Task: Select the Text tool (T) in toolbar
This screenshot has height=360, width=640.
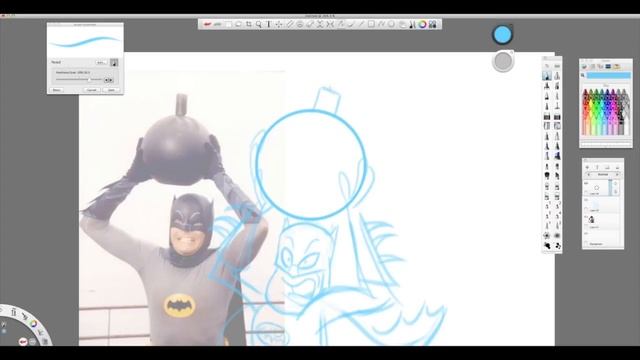Action: click(x=269, y=24)
